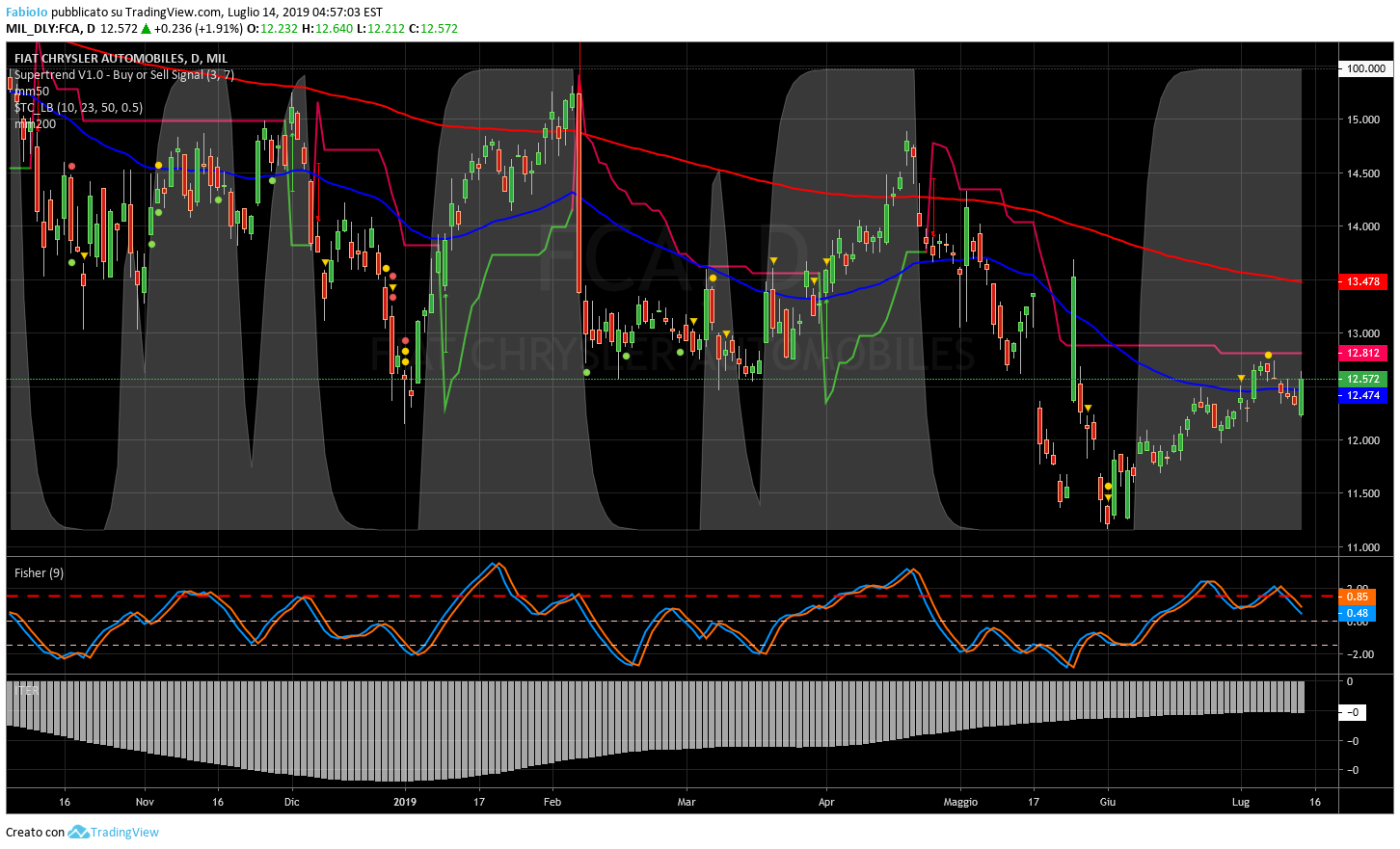Click the symbol MIL_DLY:FCA, D header text
1400x849 pixels.
click(50, 29)
